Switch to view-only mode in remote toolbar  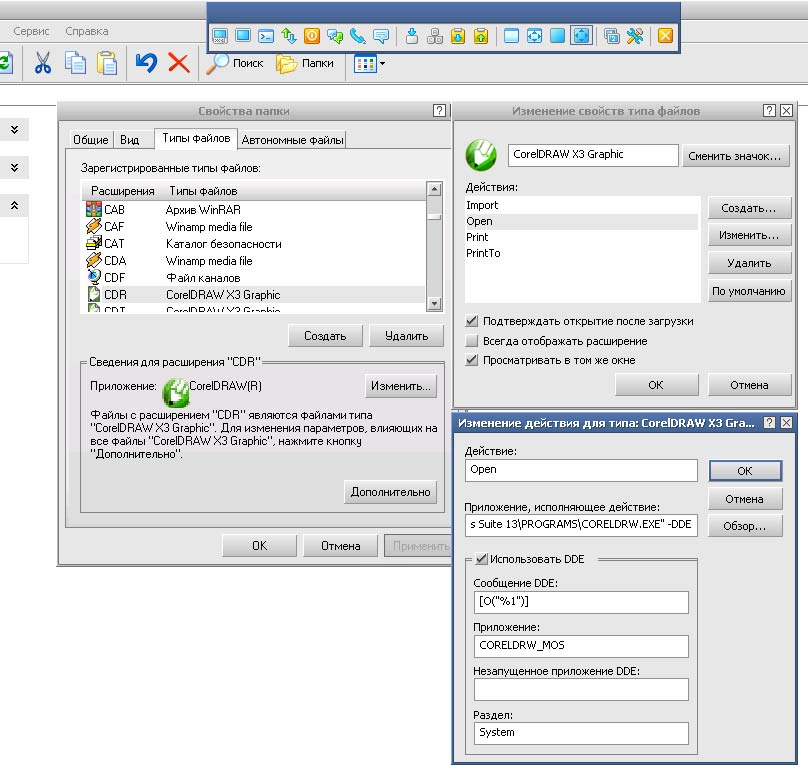[243, 36]
